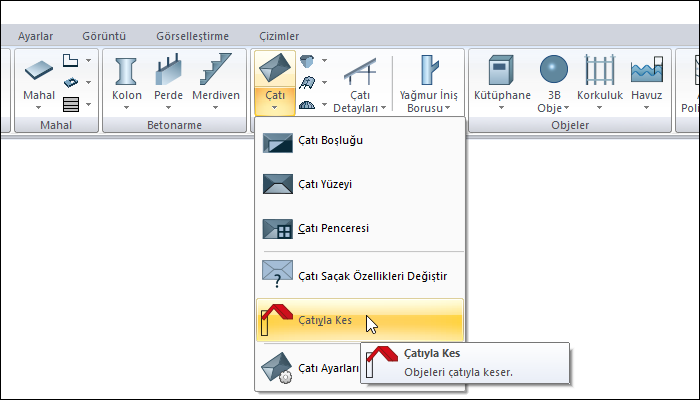Open the Çizimler ribbon tab
The width and height of the screenshot is (700, 400).
click(x=279, y=36)
